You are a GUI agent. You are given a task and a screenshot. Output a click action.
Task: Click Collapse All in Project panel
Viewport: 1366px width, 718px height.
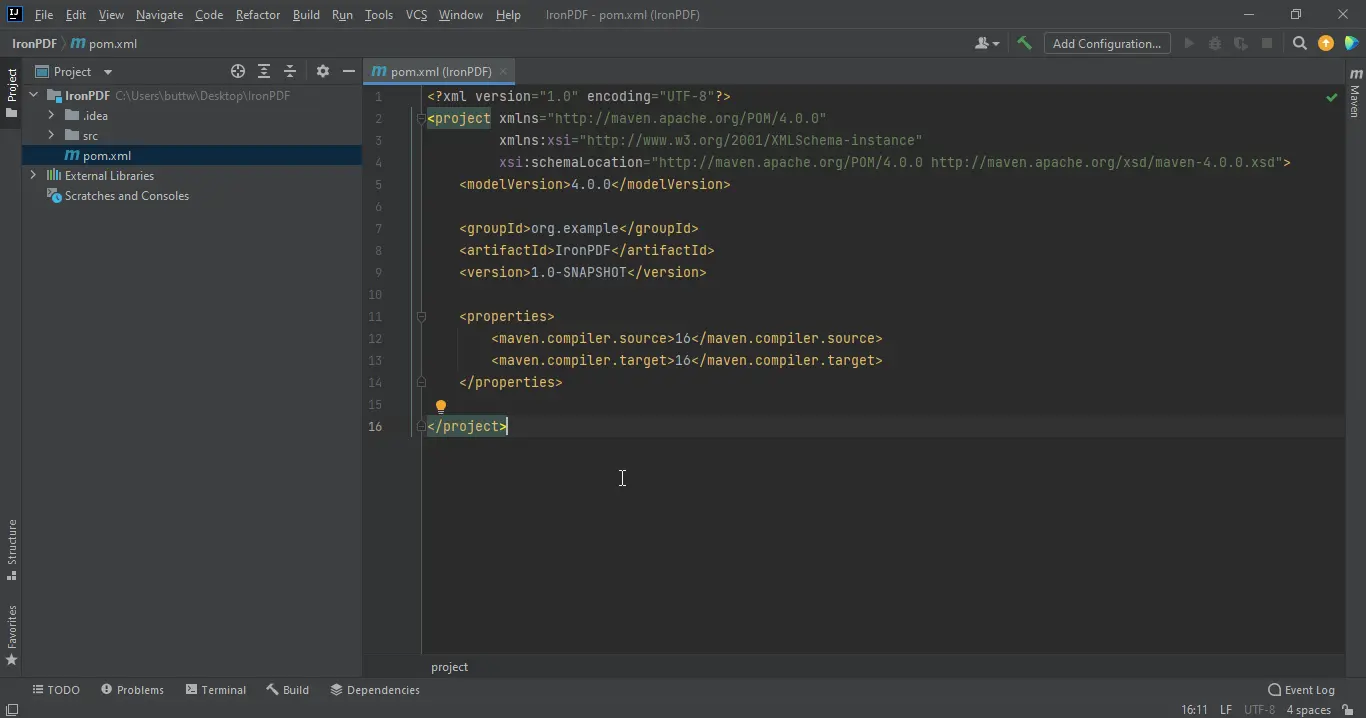tap(290, 71)
